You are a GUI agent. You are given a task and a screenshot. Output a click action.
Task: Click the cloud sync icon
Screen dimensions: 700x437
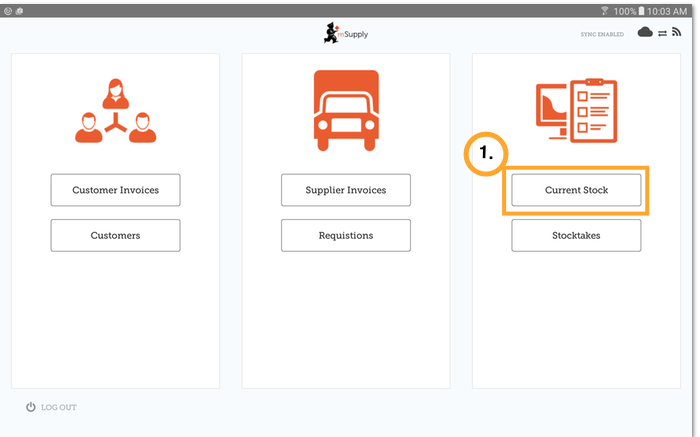click(x=645, y=33)
